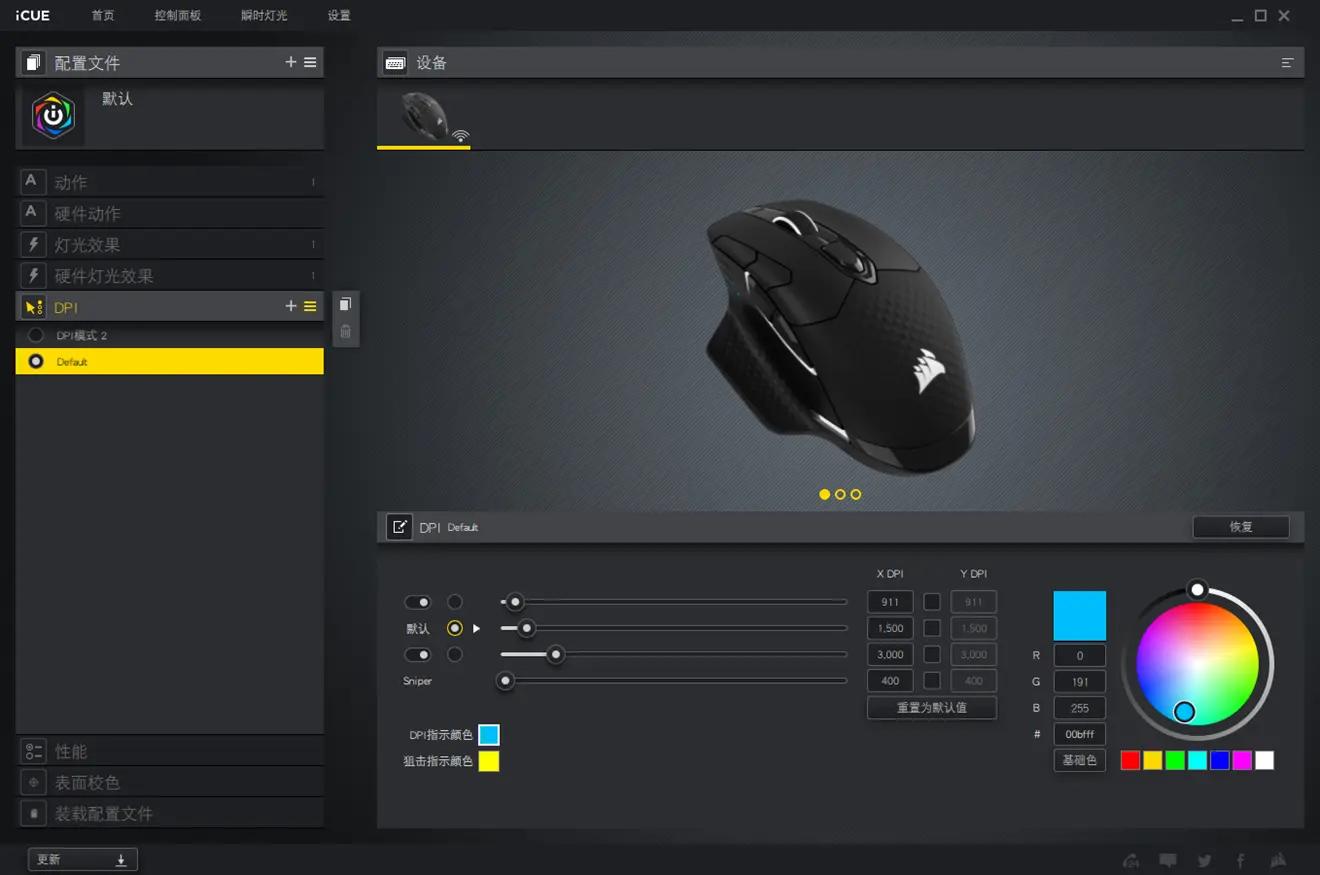
Task: Click the hex color field showing 00bfff
Action: coord(1080,734)
